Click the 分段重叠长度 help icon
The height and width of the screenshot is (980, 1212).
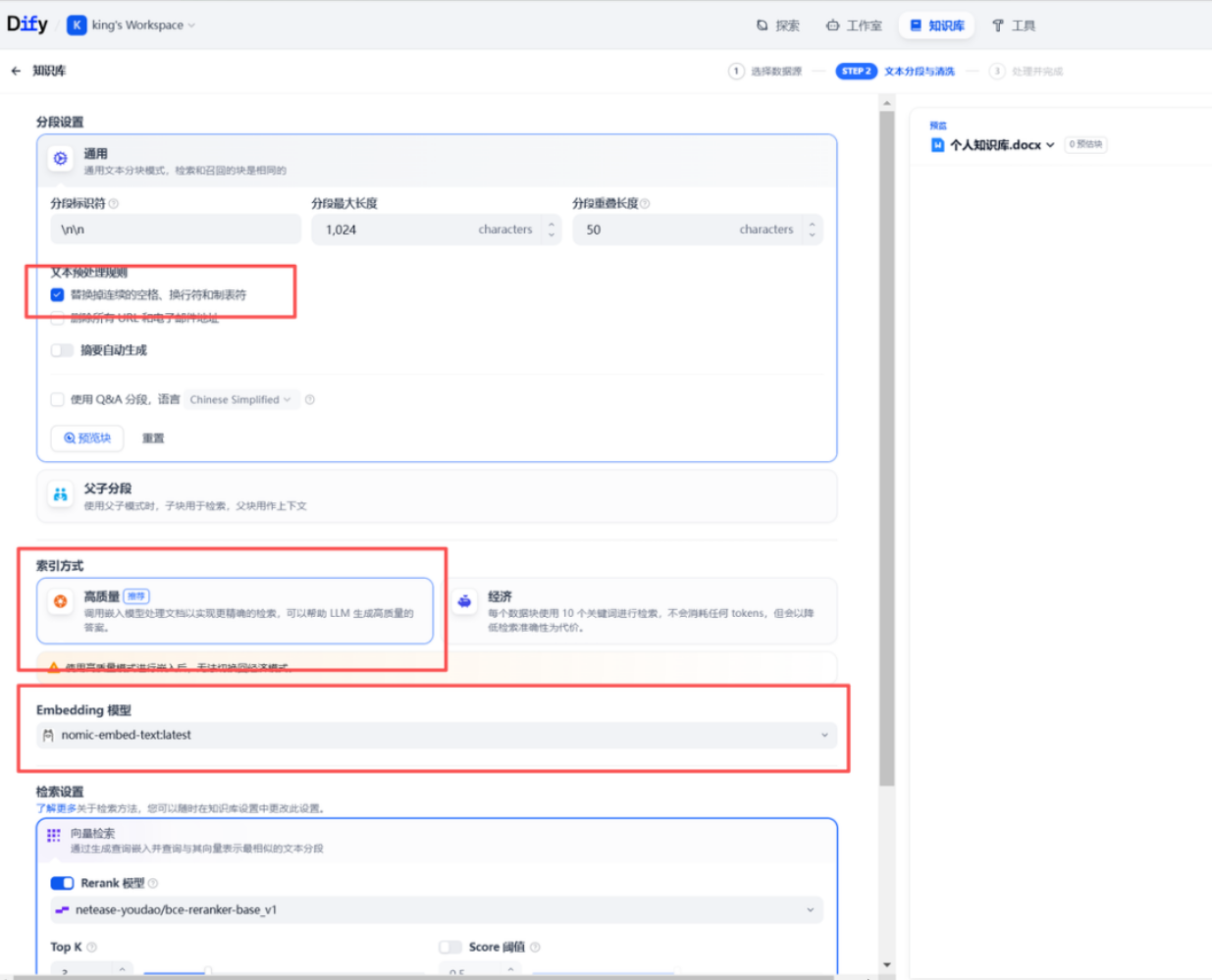pyautogui.click(x=645, y=204)
